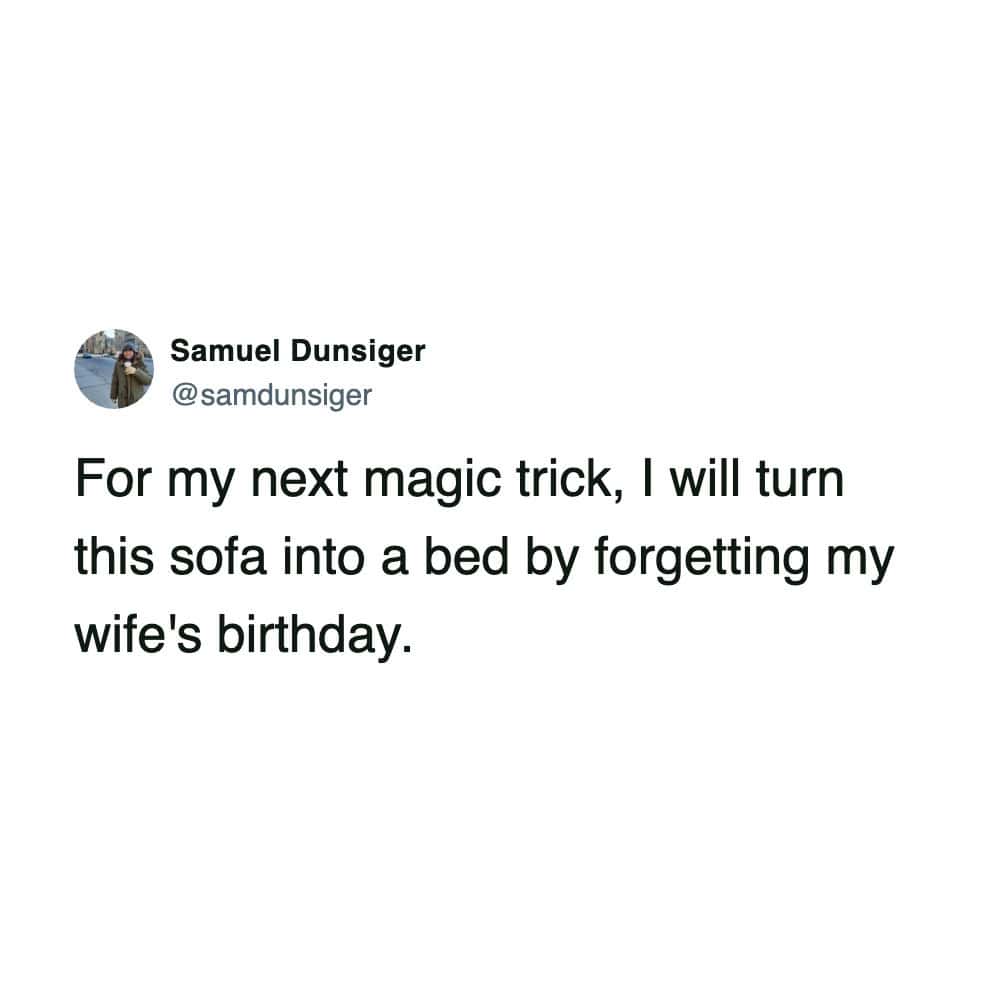Viewport: 1000px width, 1000px height.
Task: Select the word "forgetting" in the tweet
Action: (702, 559)
